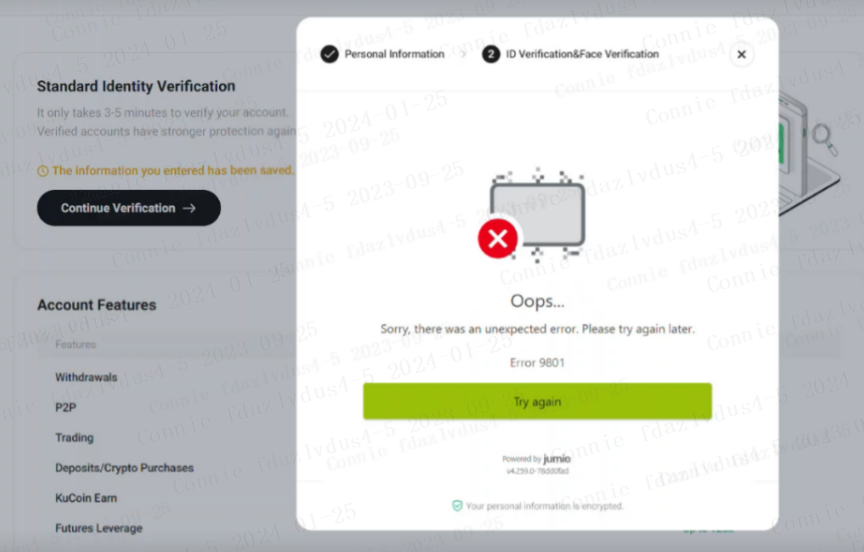Viewport: 864px width, 552px height.
Task: Click the Deposits/Crypto Purchases row
Action: click(x=124, y=467)
